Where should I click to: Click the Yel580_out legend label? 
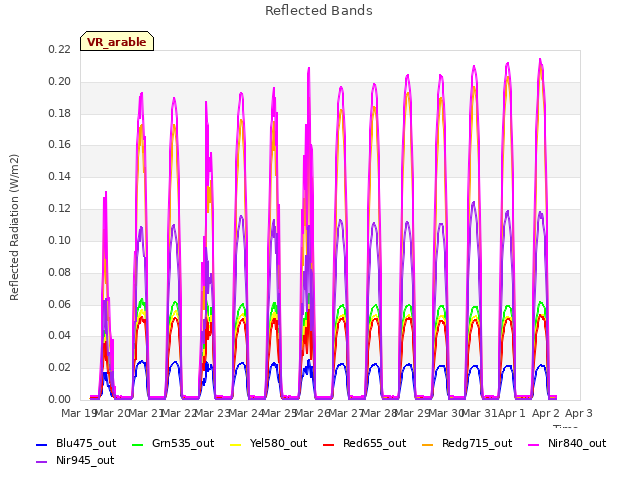click(278, 443)
